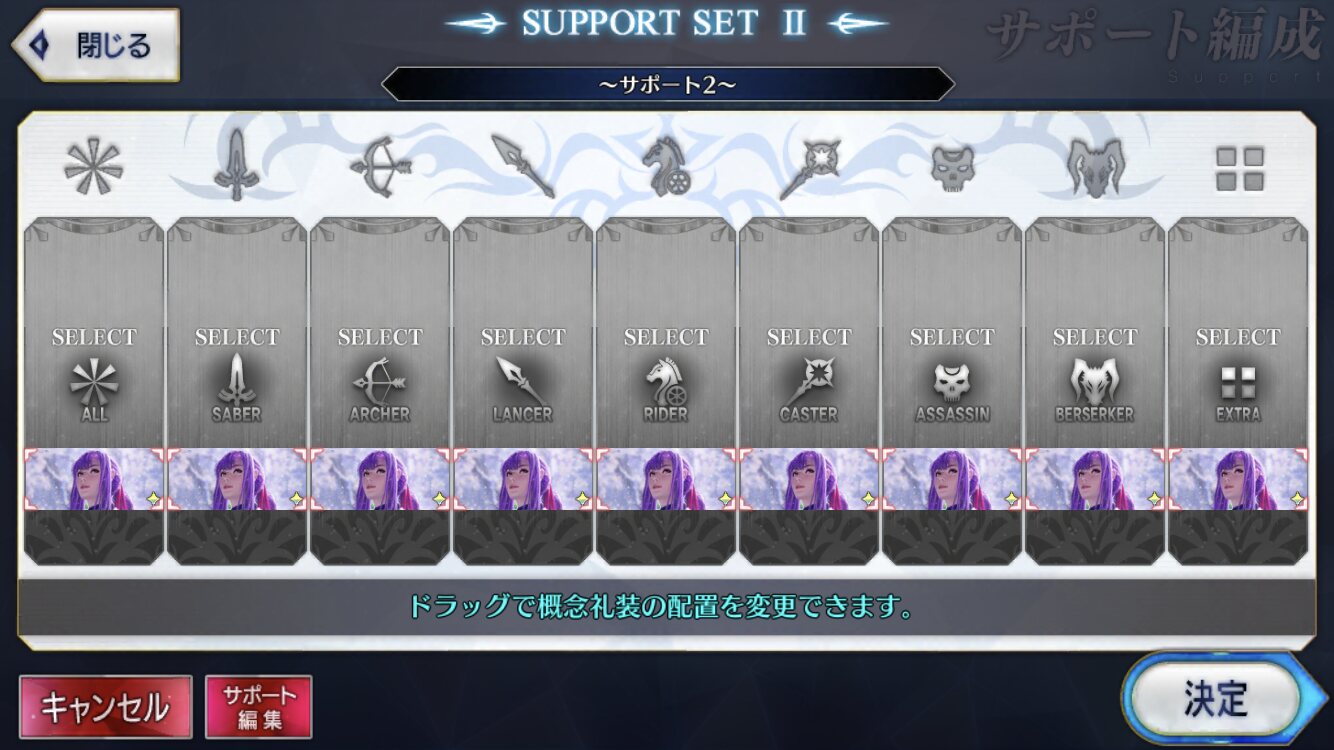This screenshot has width=1334, height=750.
Task: Tap the キャンセル cancel button
Action: (105, 707)
